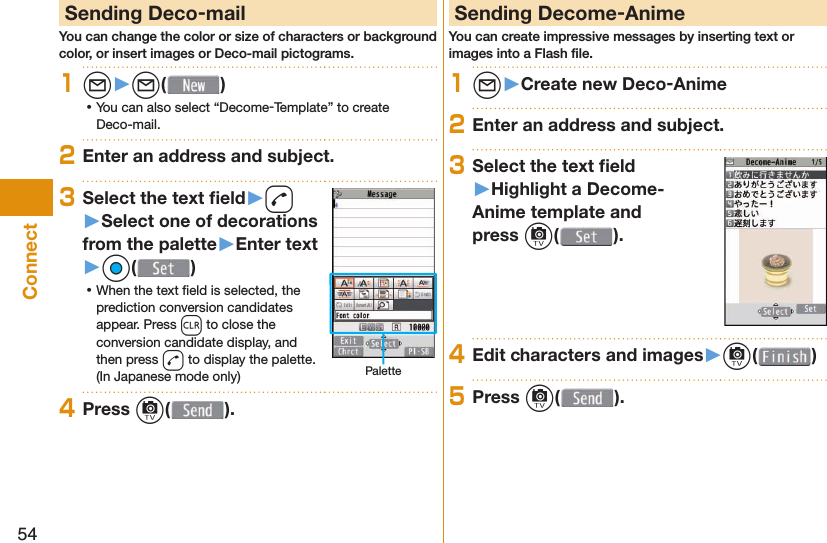This screenshot has height=543, width=827.
Task: Pick the background color palette icon
Action: pos(403,294)
